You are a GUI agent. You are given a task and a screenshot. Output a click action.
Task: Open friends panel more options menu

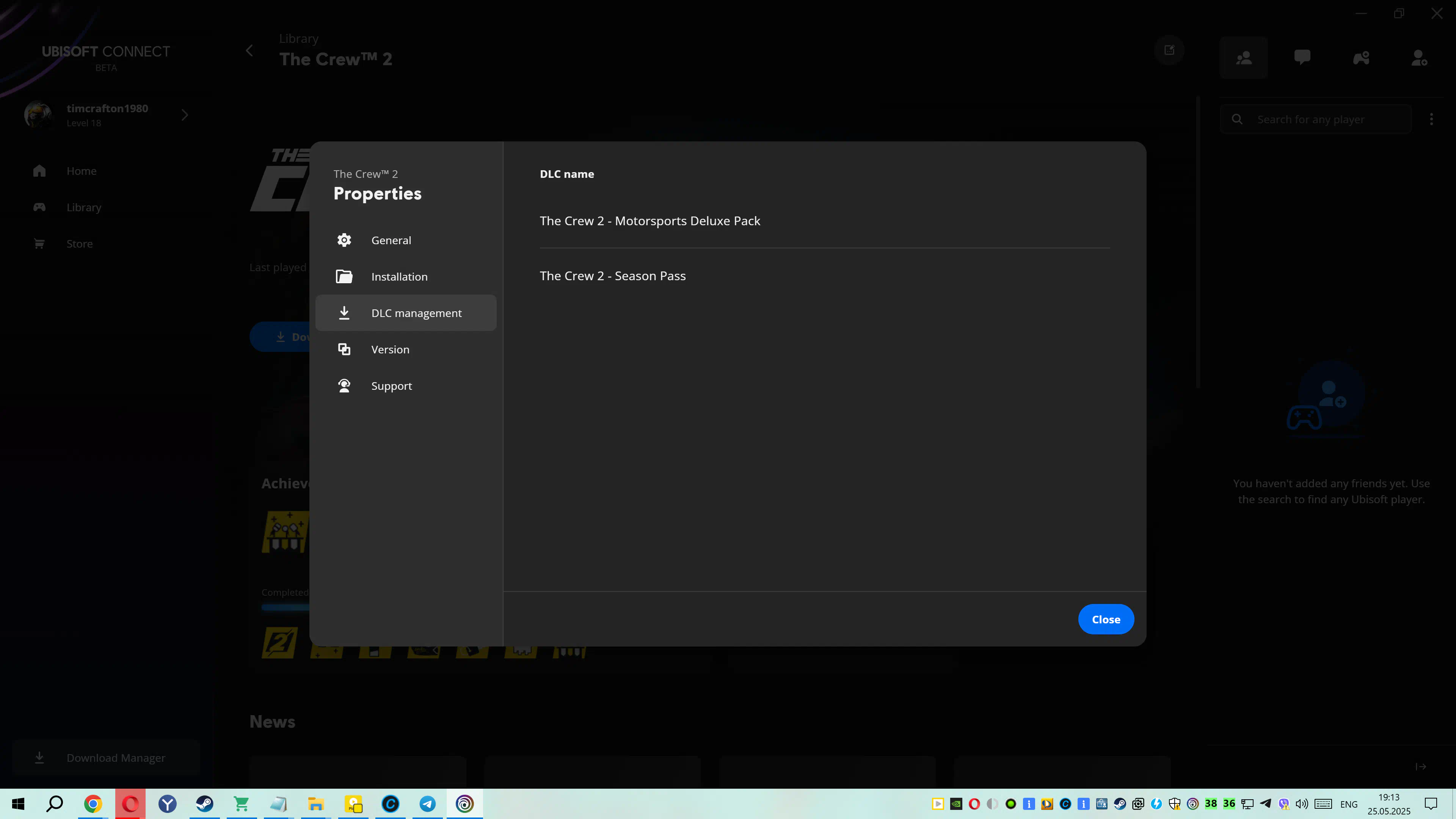(x=1431, y=119)
